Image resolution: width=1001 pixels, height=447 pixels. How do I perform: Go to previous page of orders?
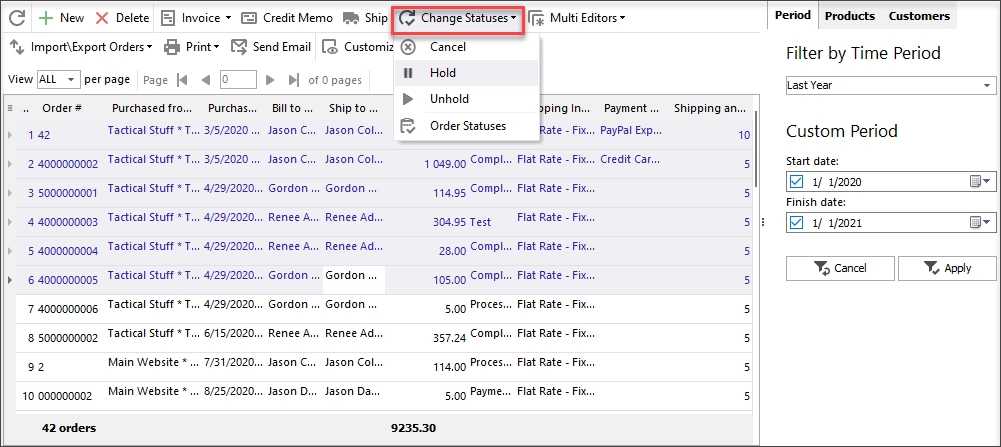(205, 80)
